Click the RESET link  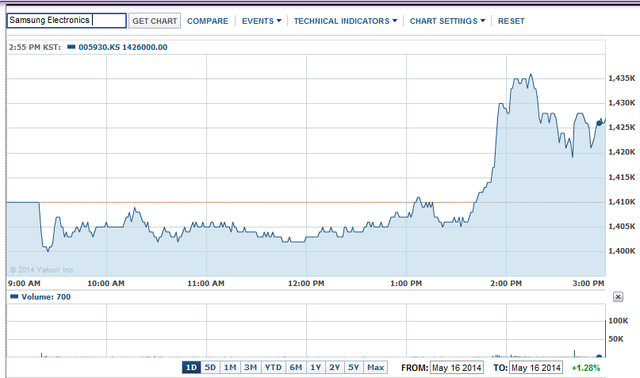(511, 21)
